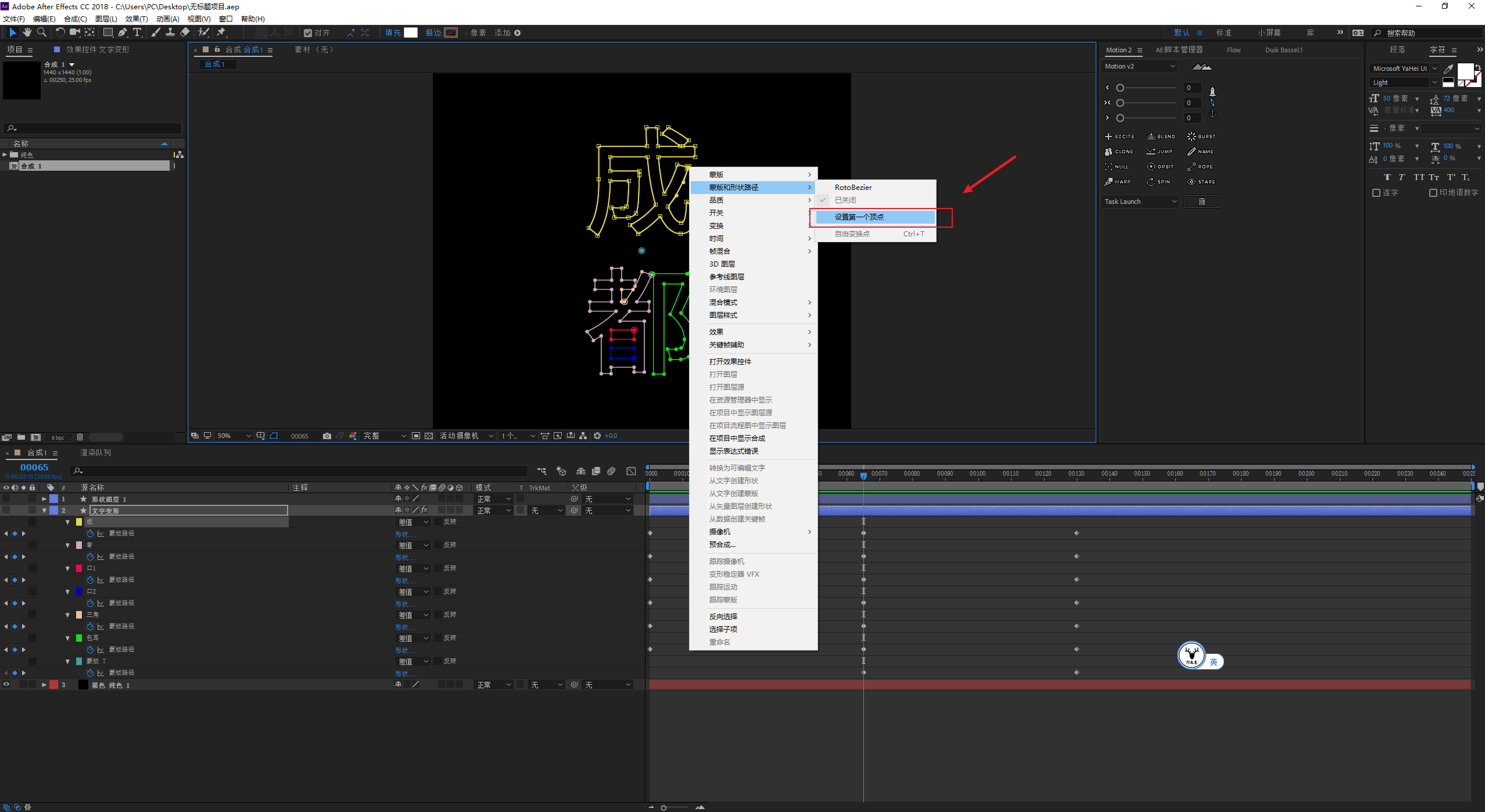Viewport: 1485px width, 812px height.
Task: Select the Pen tool
Action: coord(123,33)
